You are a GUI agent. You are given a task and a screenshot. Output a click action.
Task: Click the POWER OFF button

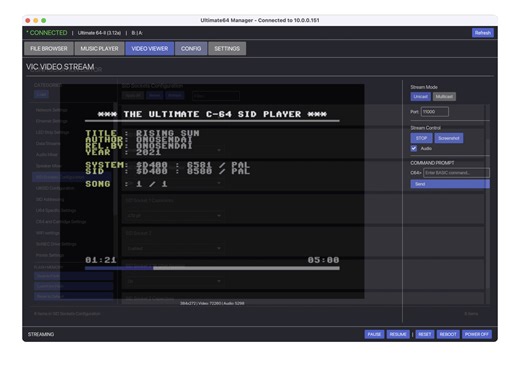coord(477,334)
